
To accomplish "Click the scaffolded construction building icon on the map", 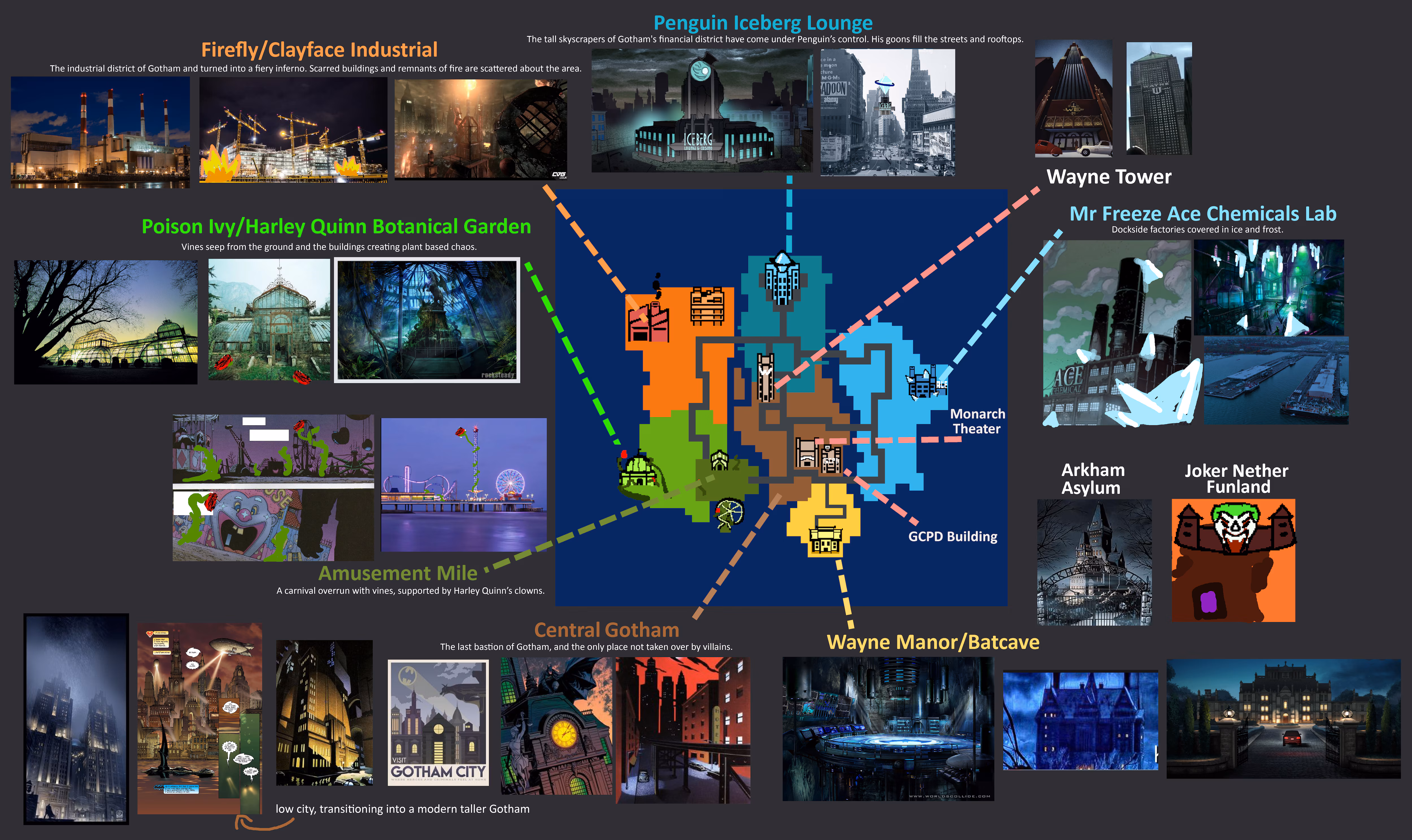I will point(707,306).
